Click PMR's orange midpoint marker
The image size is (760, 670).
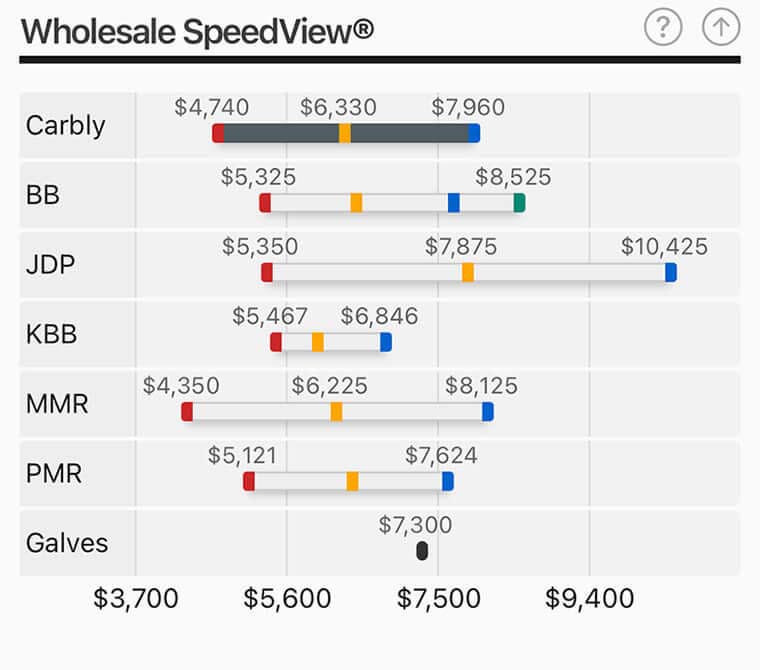click(353, 481)
